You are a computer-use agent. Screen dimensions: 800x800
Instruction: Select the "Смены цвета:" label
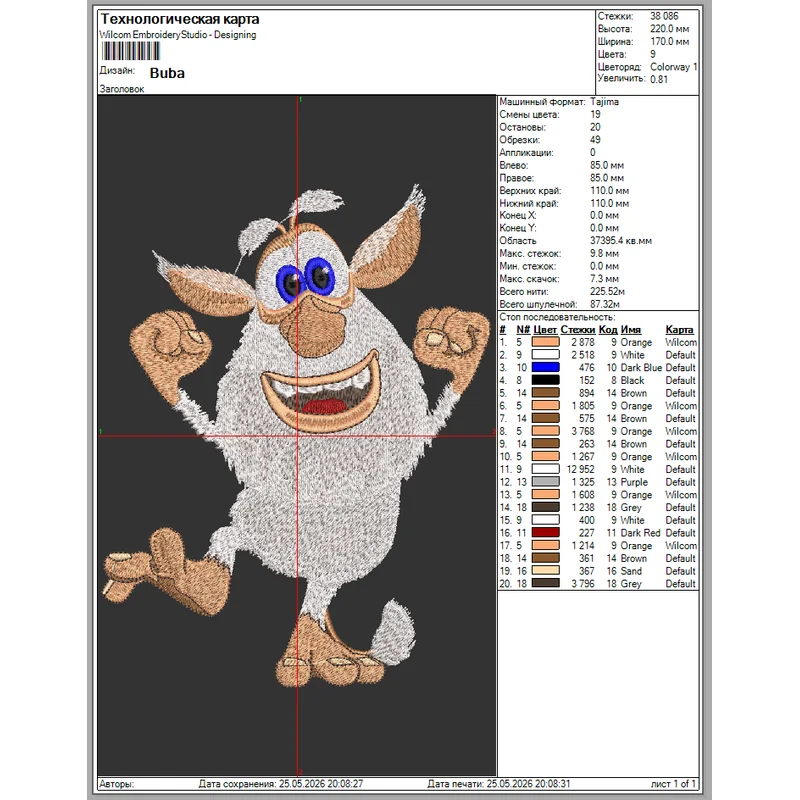529,114
